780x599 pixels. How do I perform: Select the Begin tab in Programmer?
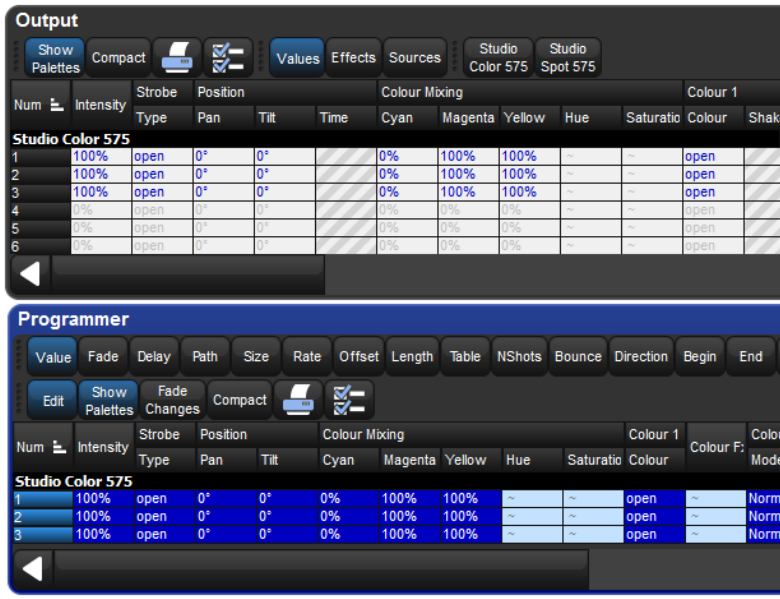[x=700, y=357]
